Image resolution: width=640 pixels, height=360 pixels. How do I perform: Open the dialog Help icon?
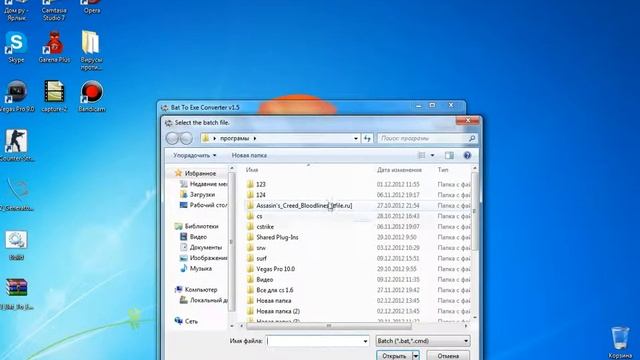[x=467, y=155]
